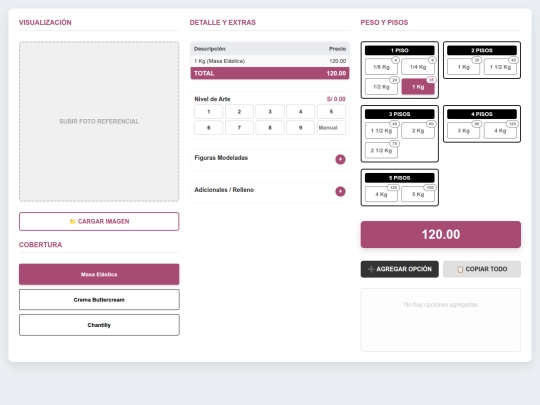Image resolution: width=540 pixels, height=405 pixels.
Task: Set Nivel de Arte to 3
Action: [x=270, y=112]
